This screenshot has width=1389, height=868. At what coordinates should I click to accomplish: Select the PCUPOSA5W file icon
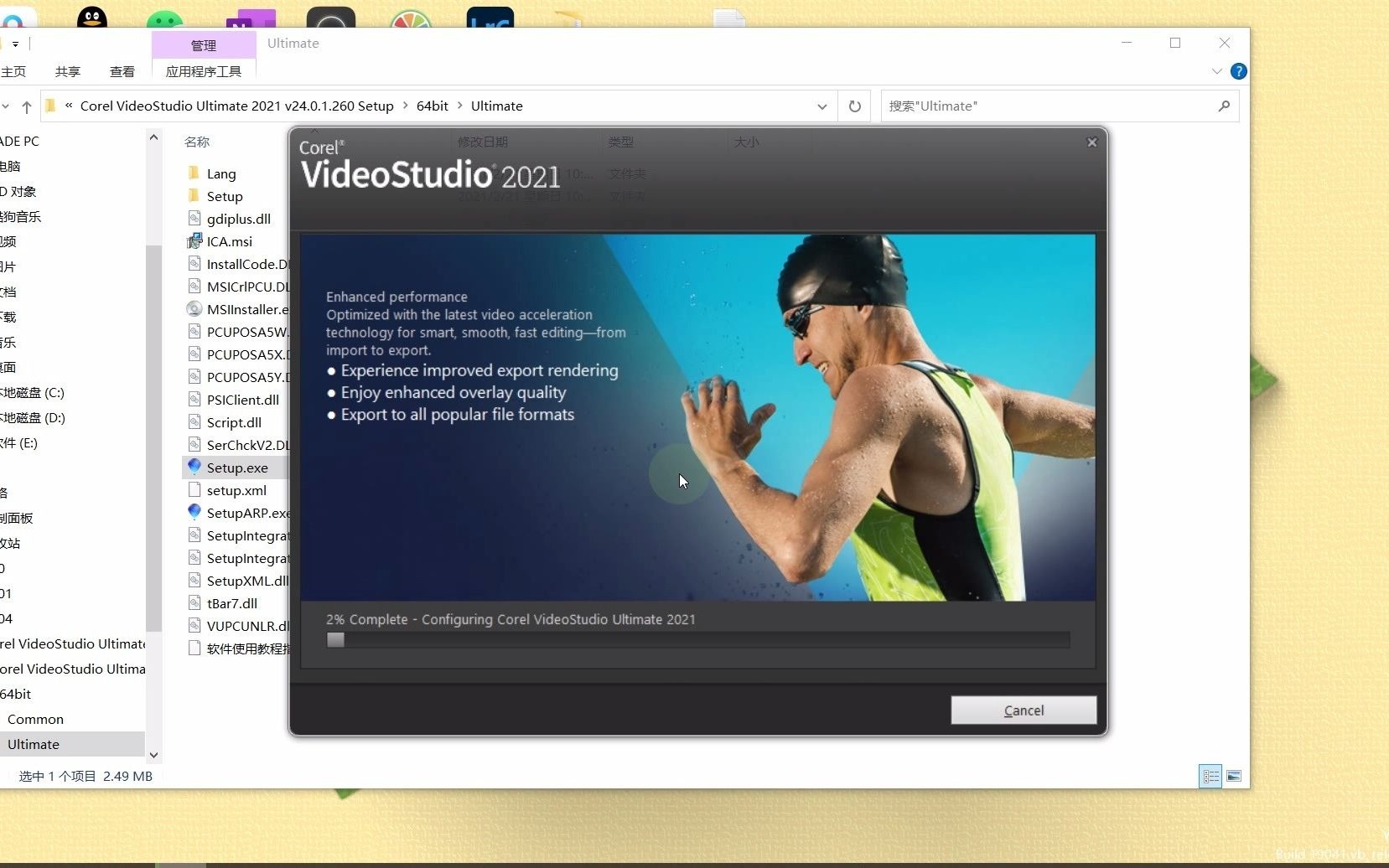tap(194, 332)
